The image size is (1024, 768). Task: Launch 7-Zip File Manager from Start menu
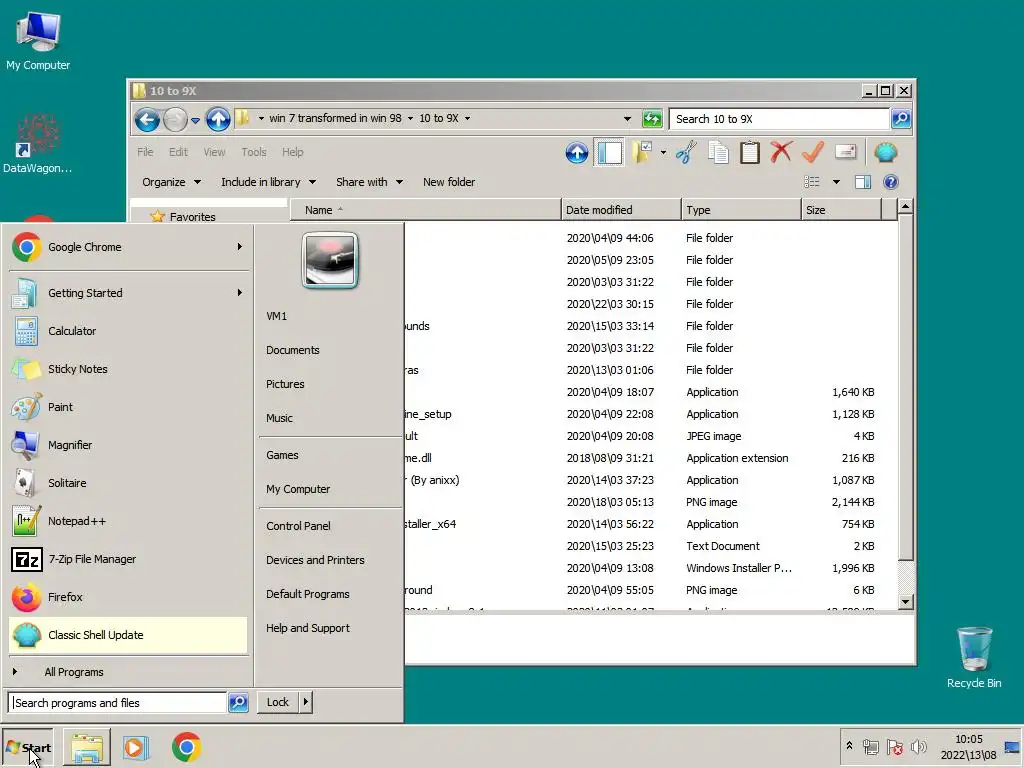pos(129,559)
